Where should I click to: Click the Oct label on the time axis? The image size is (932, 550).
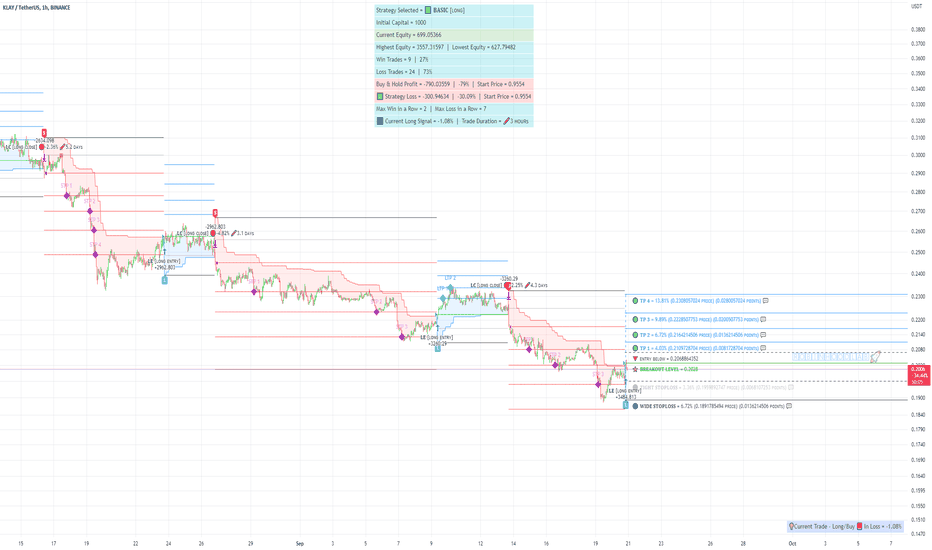click(792, 543)
